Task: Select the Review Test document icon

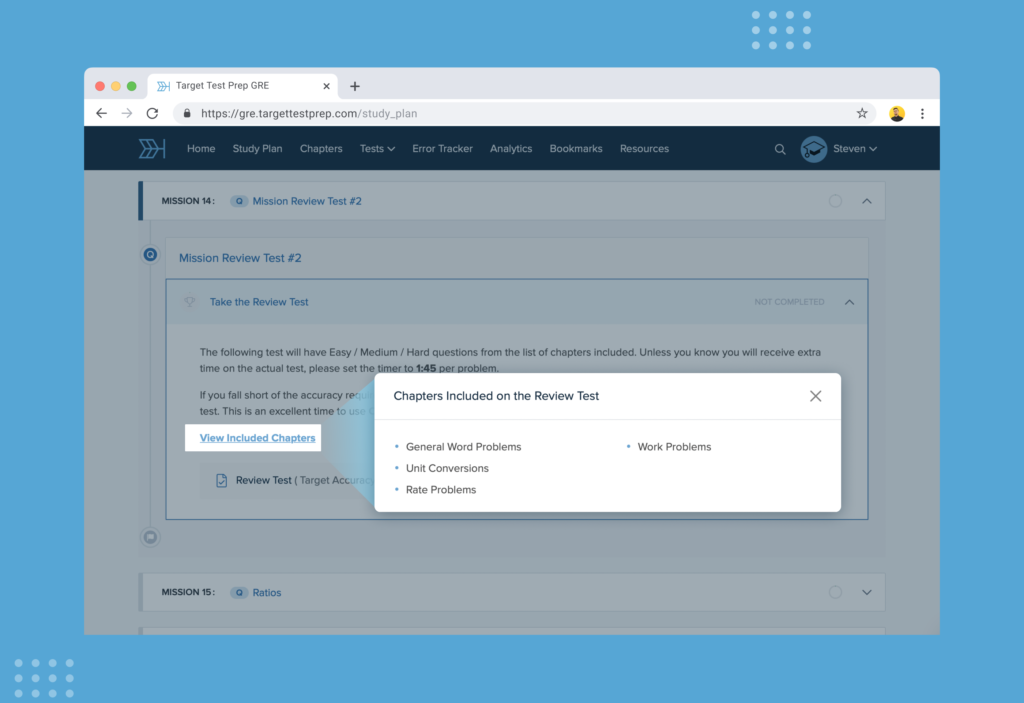Action: tap(221, 480)
